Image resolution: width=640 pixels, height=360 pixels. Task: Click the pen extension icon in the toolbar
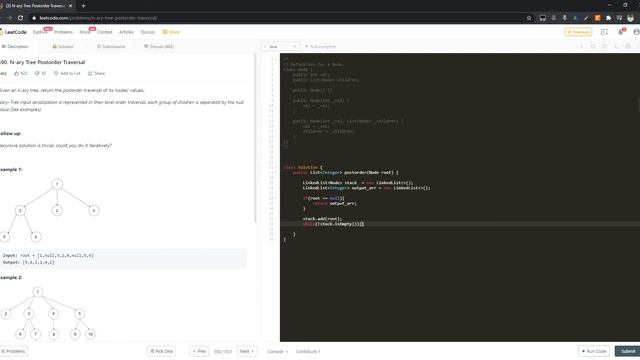(587, 18)
